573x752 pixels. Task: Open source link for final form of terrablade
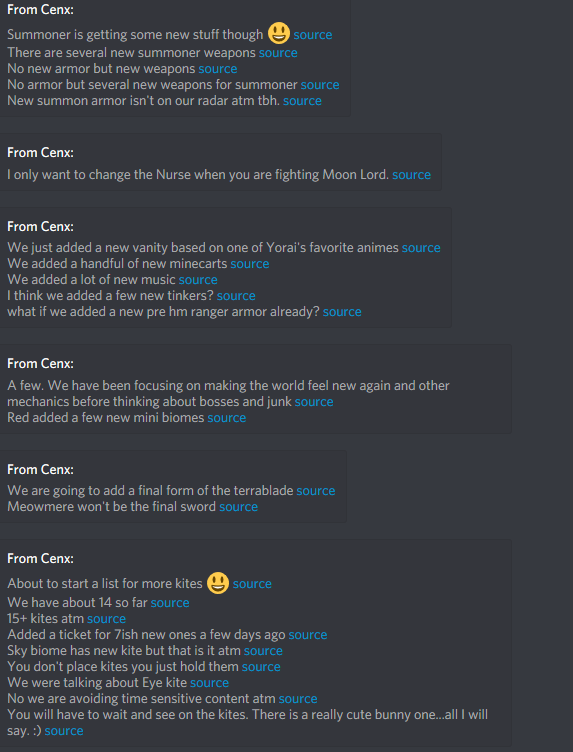[x=316, y=491]
